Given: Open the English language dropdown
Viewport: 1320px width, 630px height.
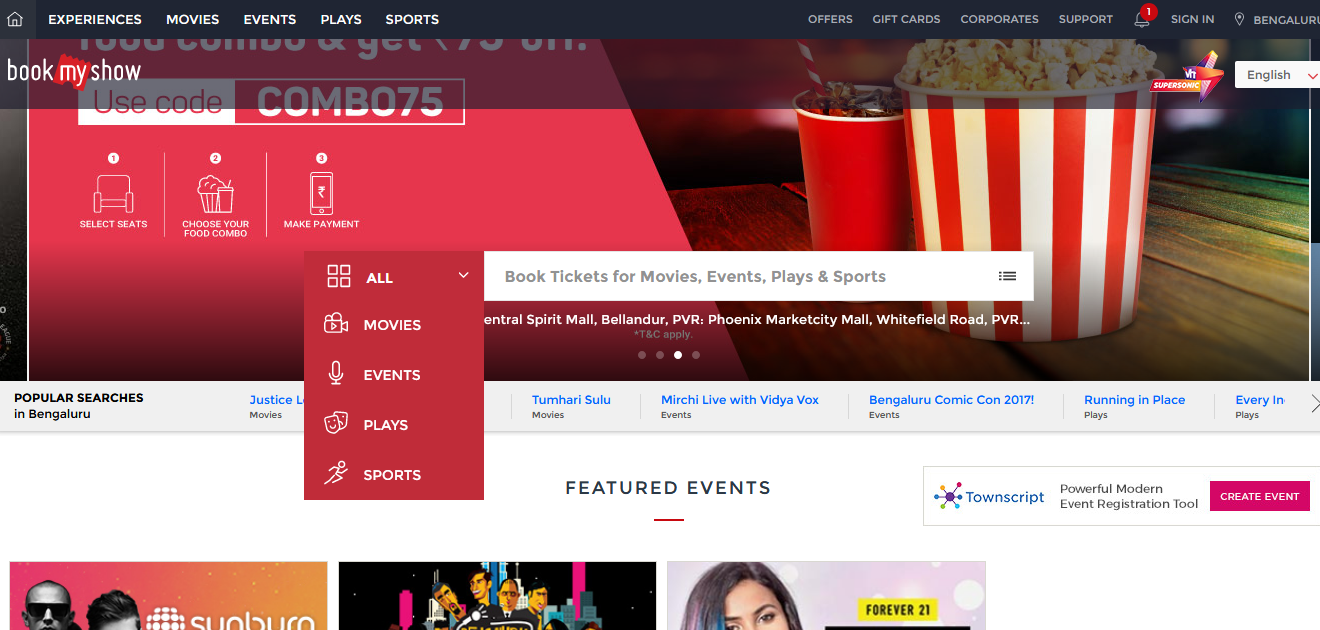Looking at the screenshot, I should 1277,75.
